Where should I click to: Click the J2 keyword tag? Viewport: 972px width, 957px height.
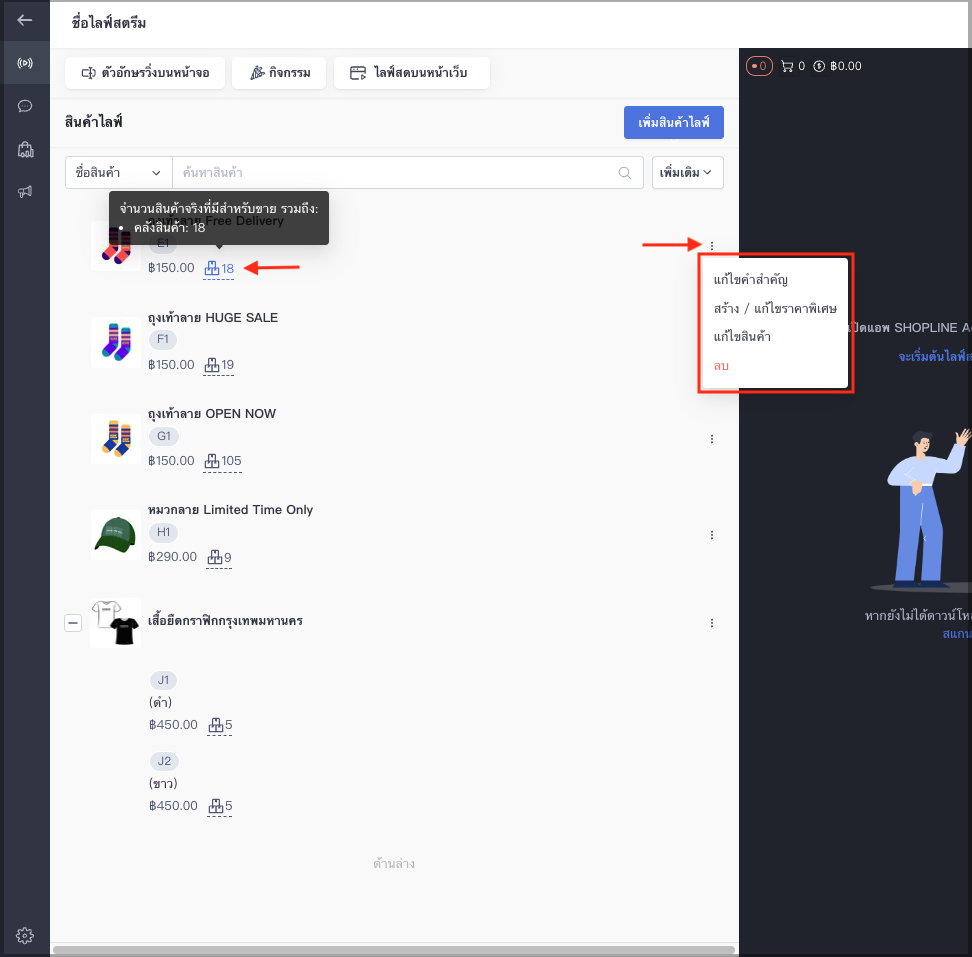(x=164, y=761)
